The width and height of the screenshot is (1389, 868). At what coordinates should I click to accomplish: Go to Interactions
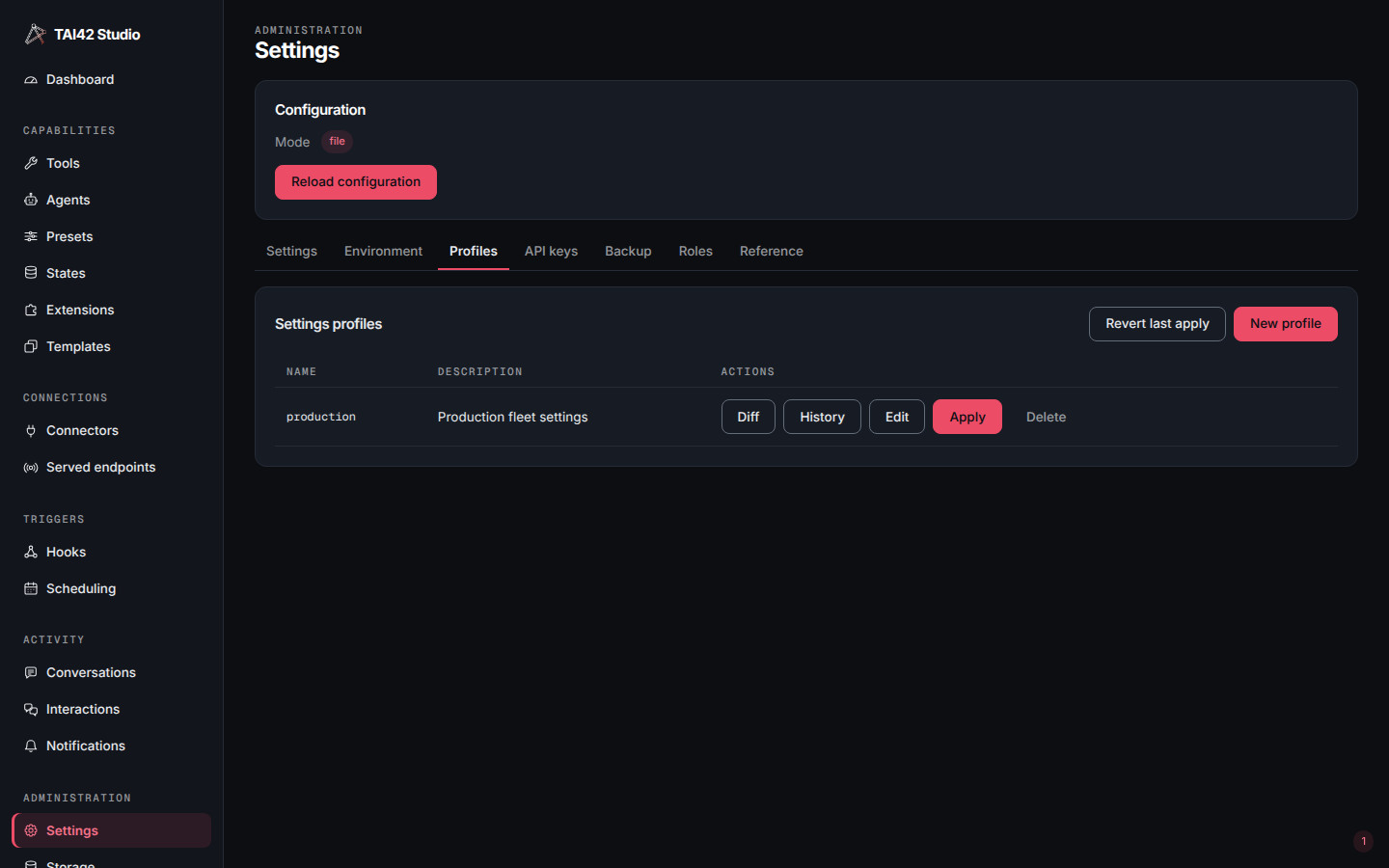(x=111, y=710)
